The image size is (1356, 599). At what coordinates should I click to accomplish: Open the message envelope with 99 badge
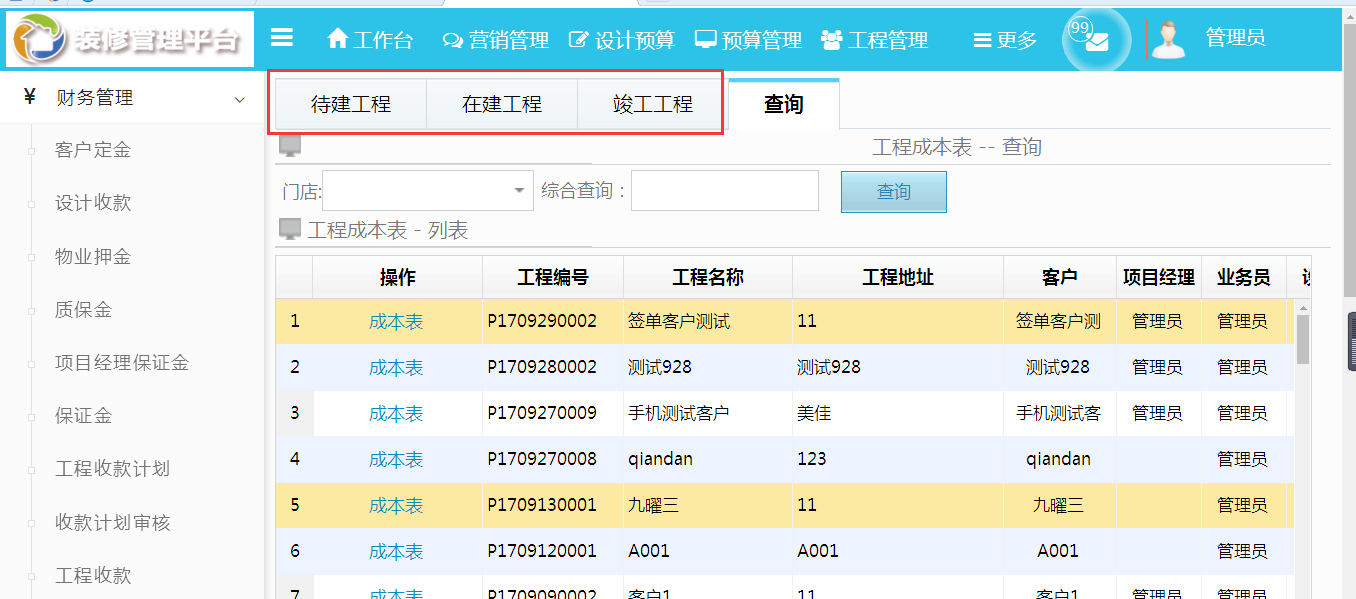pyautogui.click(x=1094, y=41)
